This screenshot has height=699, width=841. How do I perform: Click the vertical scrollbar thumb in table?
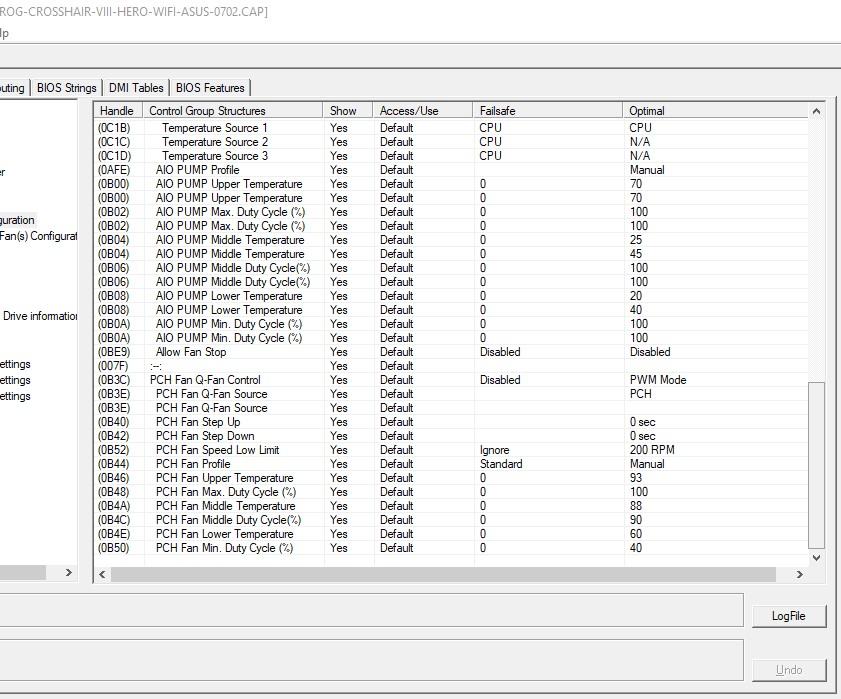(x=816, y=465)
